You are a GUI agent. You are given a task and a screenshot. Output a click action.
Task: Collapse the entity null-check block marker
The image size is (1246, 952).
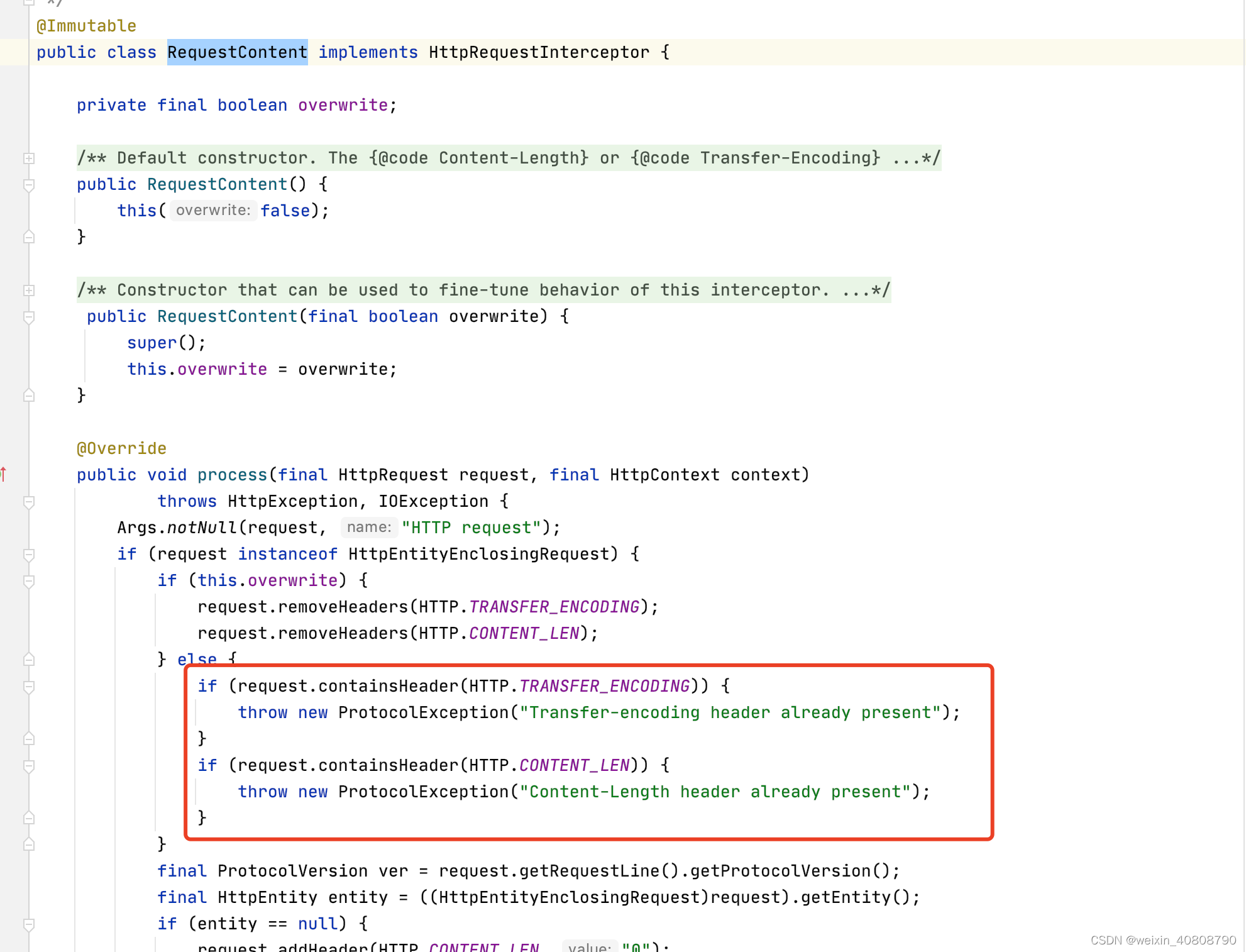pyautogui.click(x=28, y=924)
